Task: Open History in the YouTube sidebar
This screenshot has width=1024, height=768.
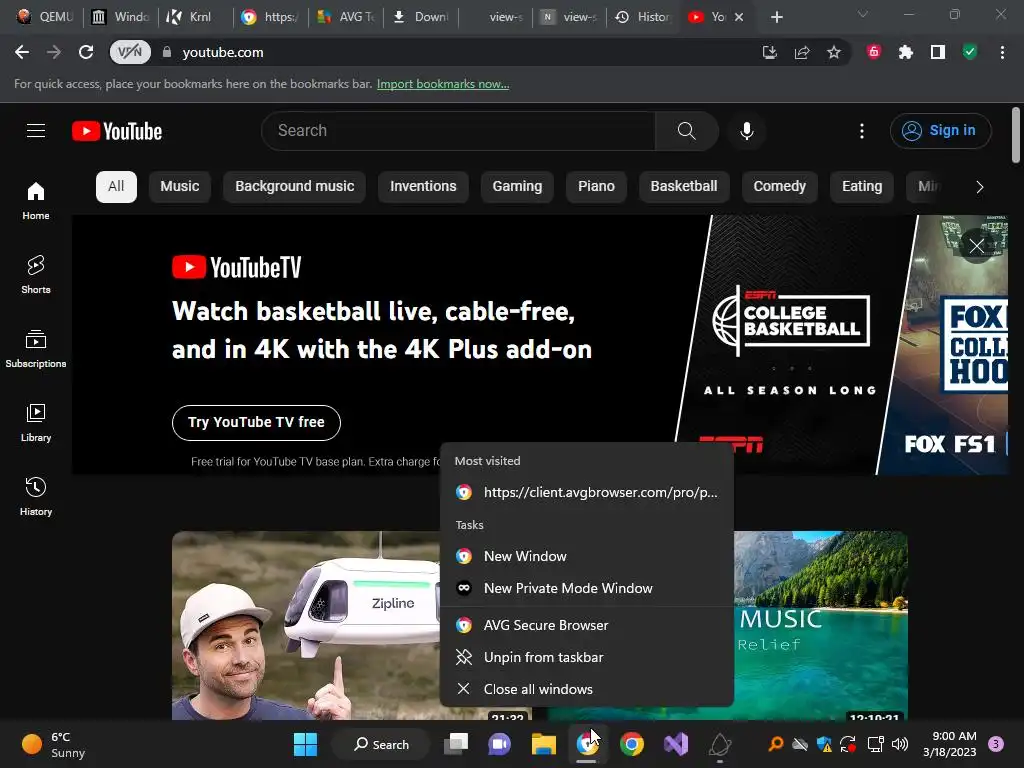Action: coord(36,496)
